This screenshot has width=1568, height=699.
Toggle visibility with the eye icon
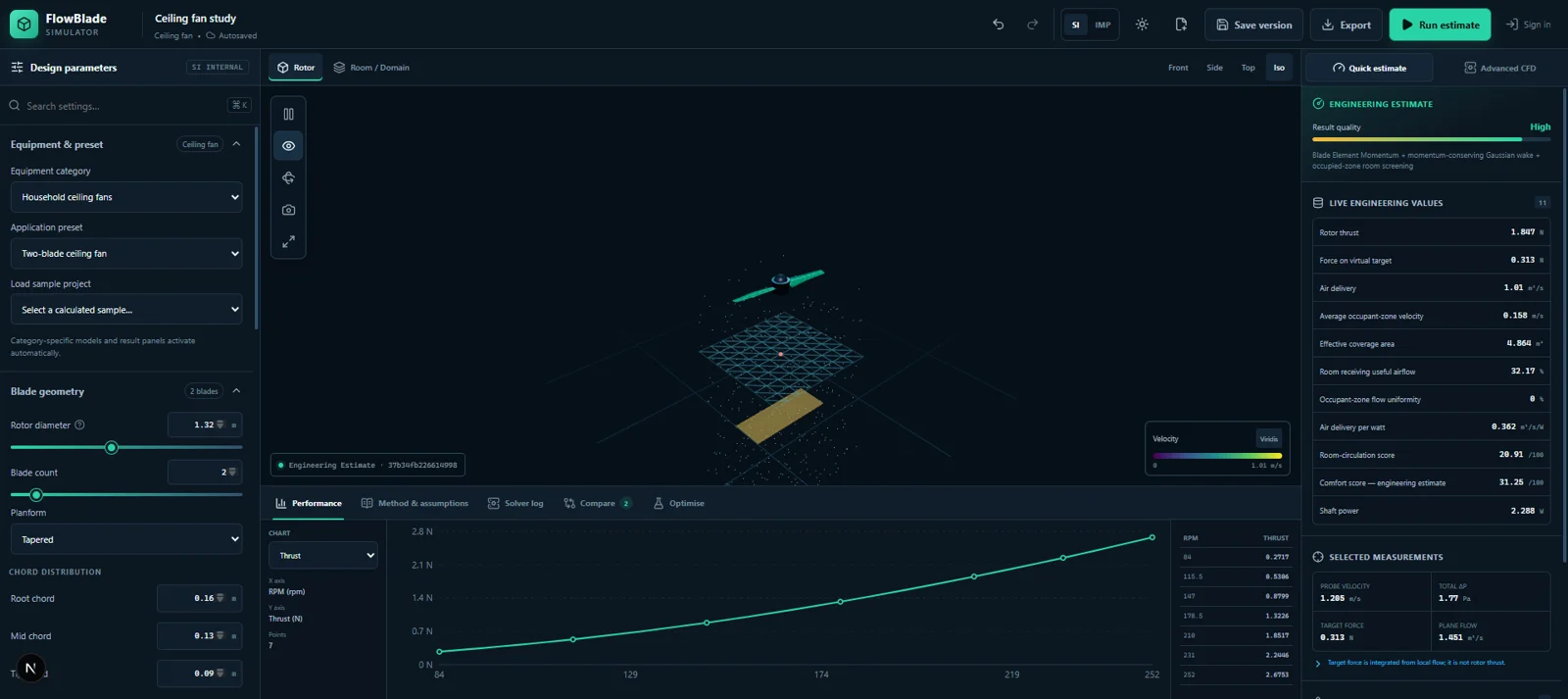point(288,146)
